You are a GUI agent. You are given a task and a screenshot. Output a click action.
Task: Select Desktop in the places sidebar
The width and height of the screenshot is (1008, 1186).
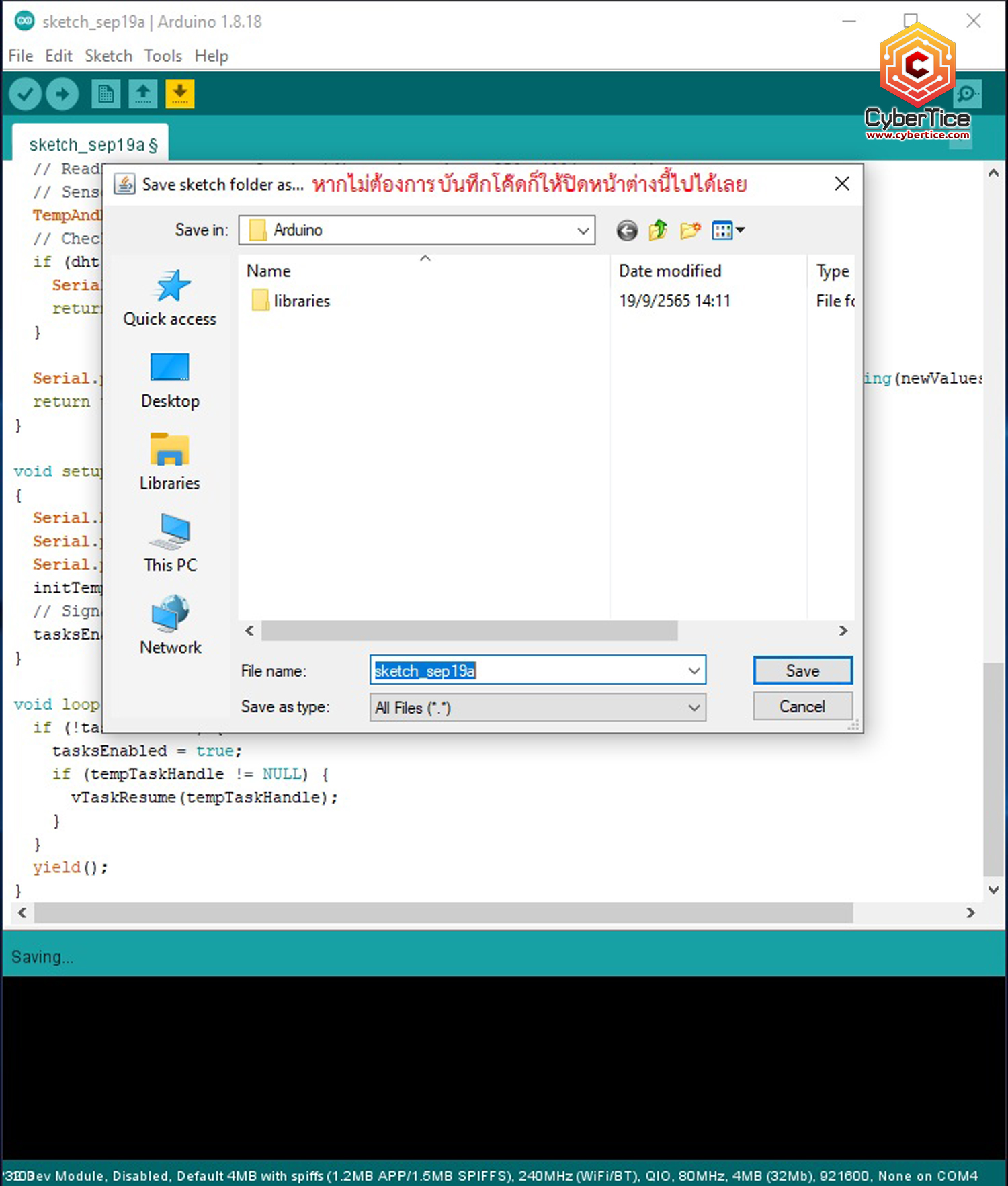pyautogui.click(x=170, y=381)
